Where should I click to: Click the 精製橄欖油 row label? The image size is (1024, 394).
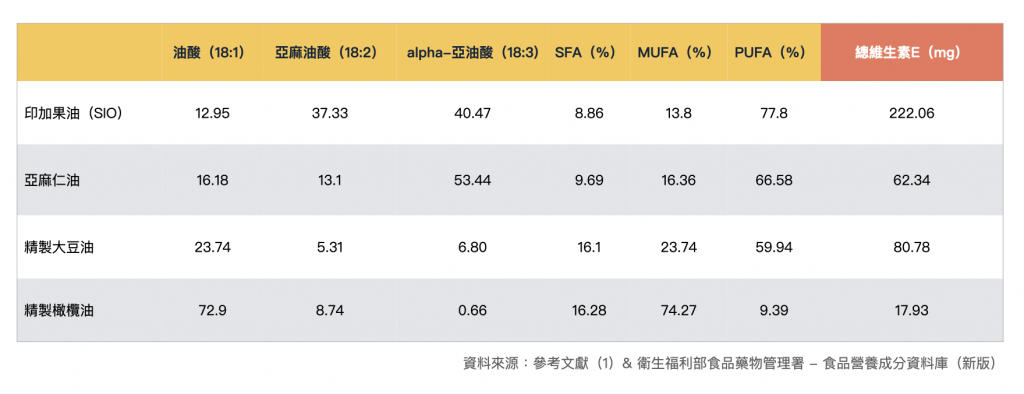pos(58,311)
